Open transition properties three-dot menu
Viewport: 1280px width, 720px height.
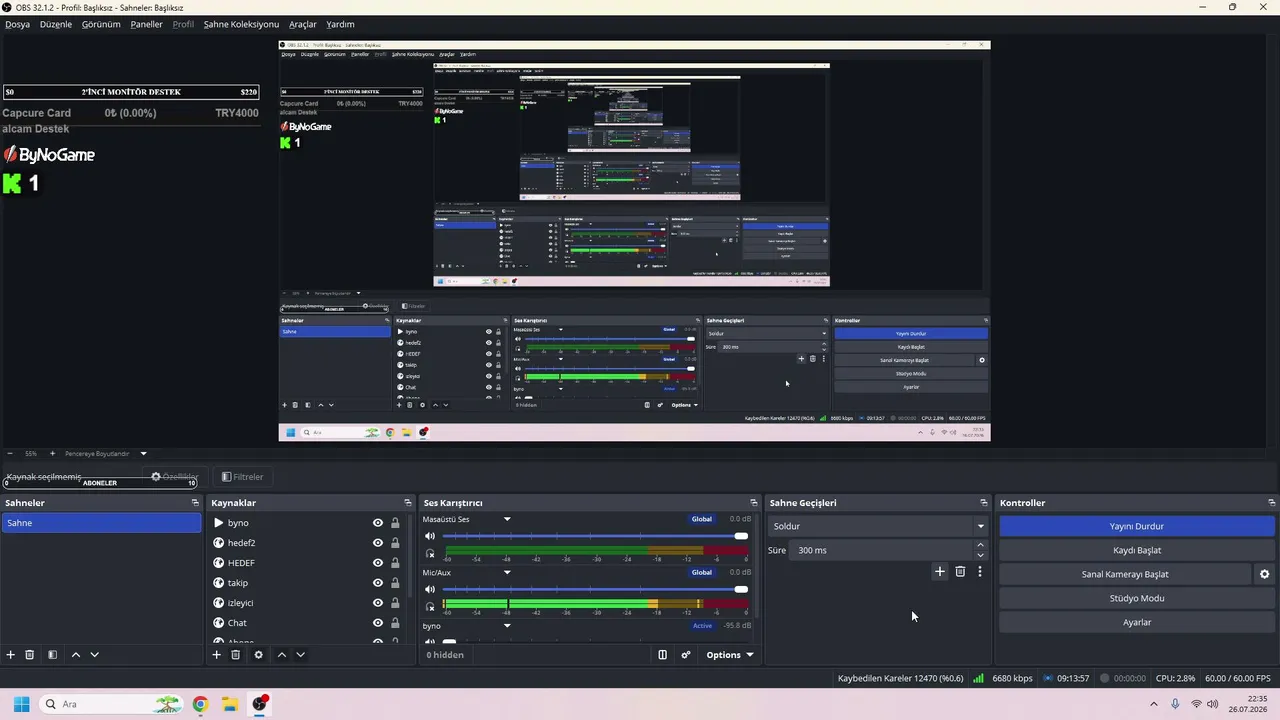(980, 572)
